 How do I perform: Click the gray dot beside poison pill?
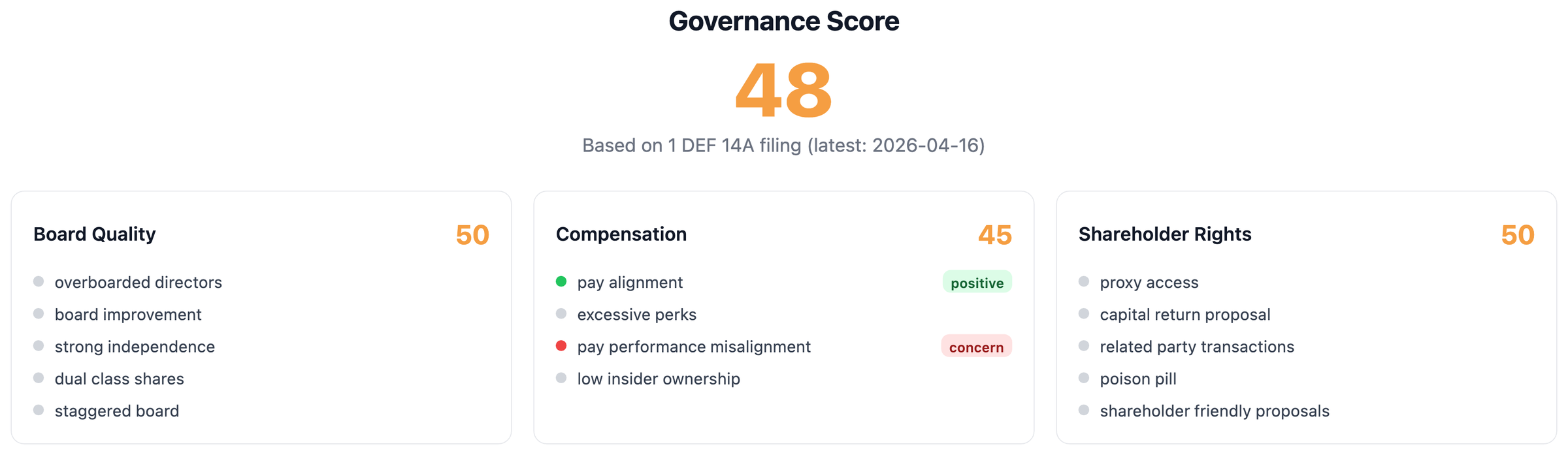click(x=1084, y=377)
